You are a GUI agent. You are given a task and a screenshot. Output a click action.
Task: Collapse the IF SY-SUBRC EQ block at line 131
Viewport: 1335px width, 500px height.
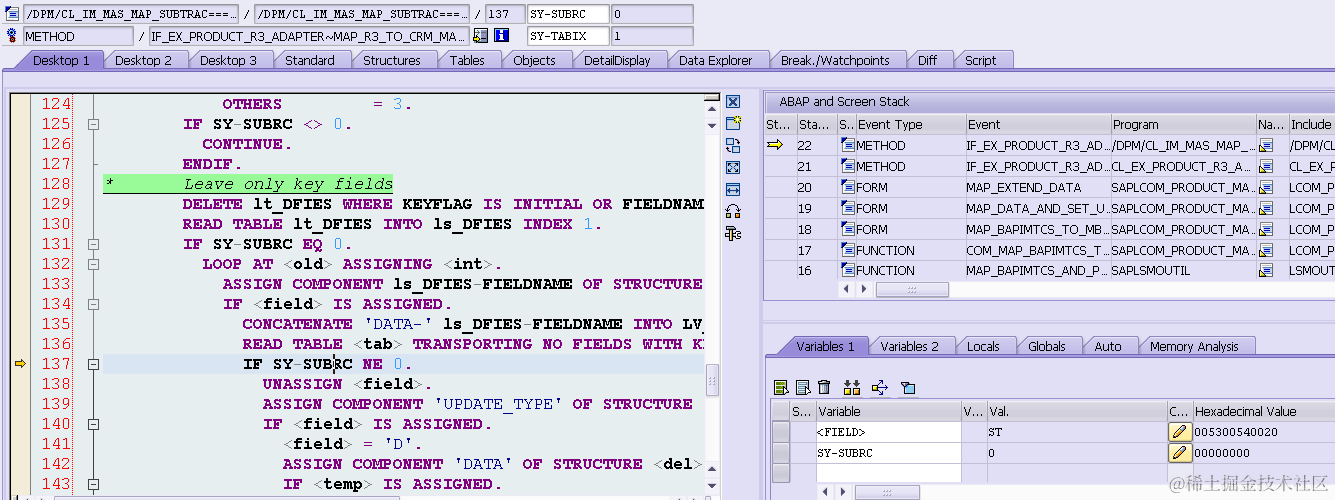(94, 245)
